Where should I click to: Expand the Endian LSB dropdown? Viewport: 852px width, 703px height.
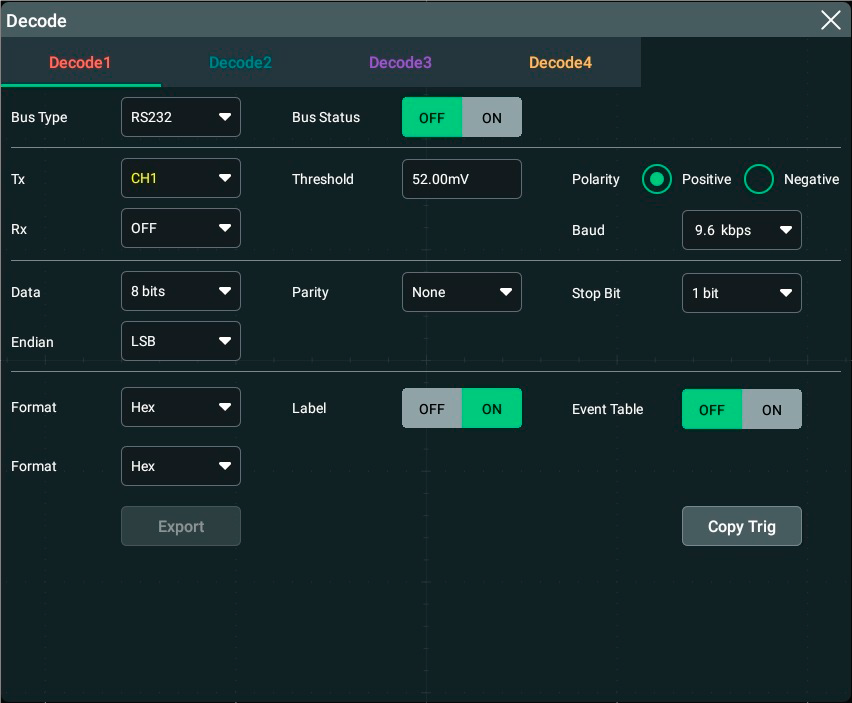tap(181, 341)
